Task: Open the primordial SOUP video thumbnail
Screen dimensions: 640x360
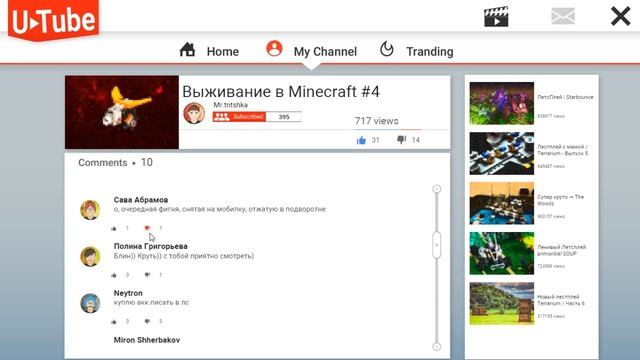Action: pos(502,253)
